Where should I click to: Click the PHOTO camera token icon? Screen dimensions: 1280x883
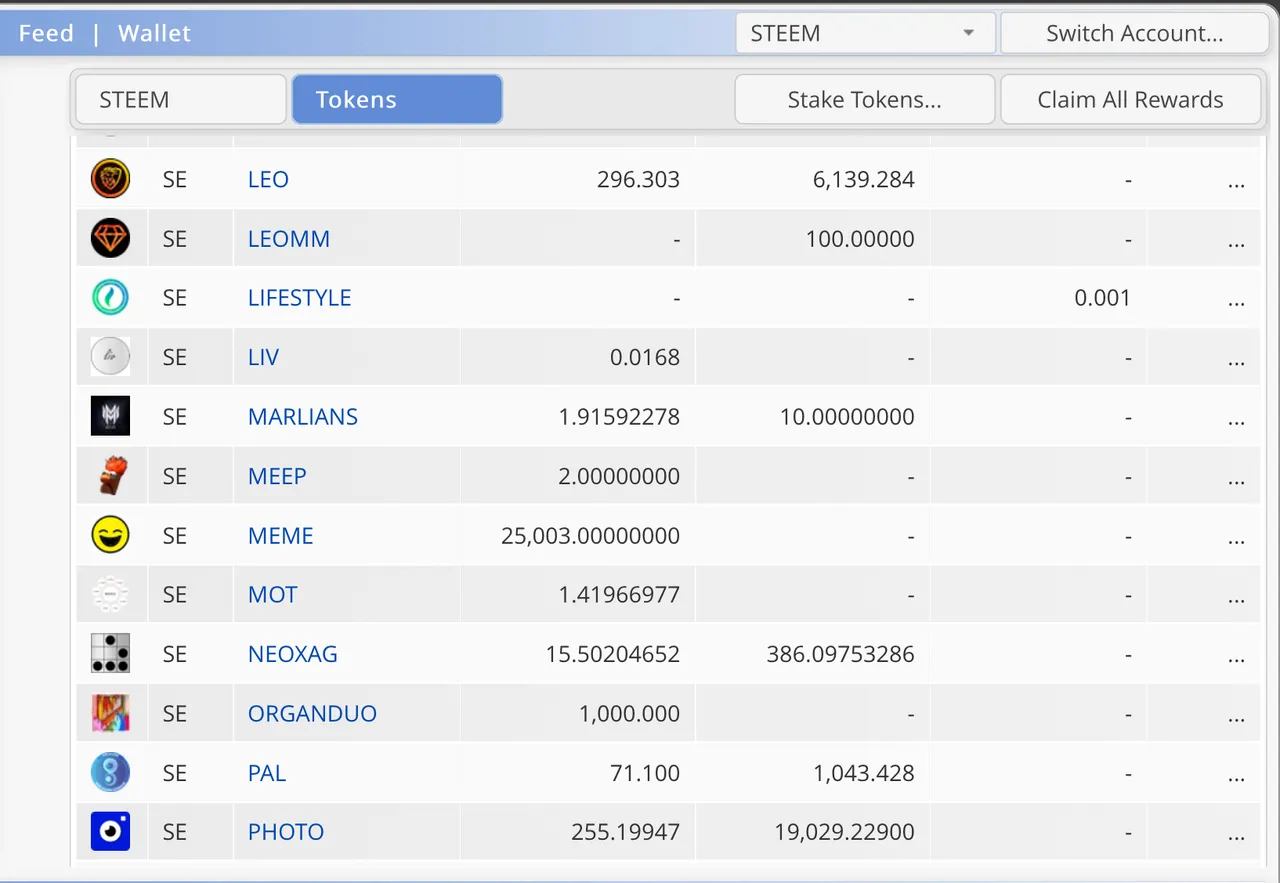pos(110,831)
